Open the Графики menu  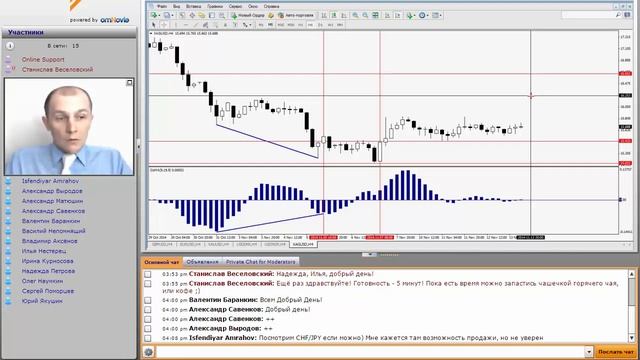(215, 7)
